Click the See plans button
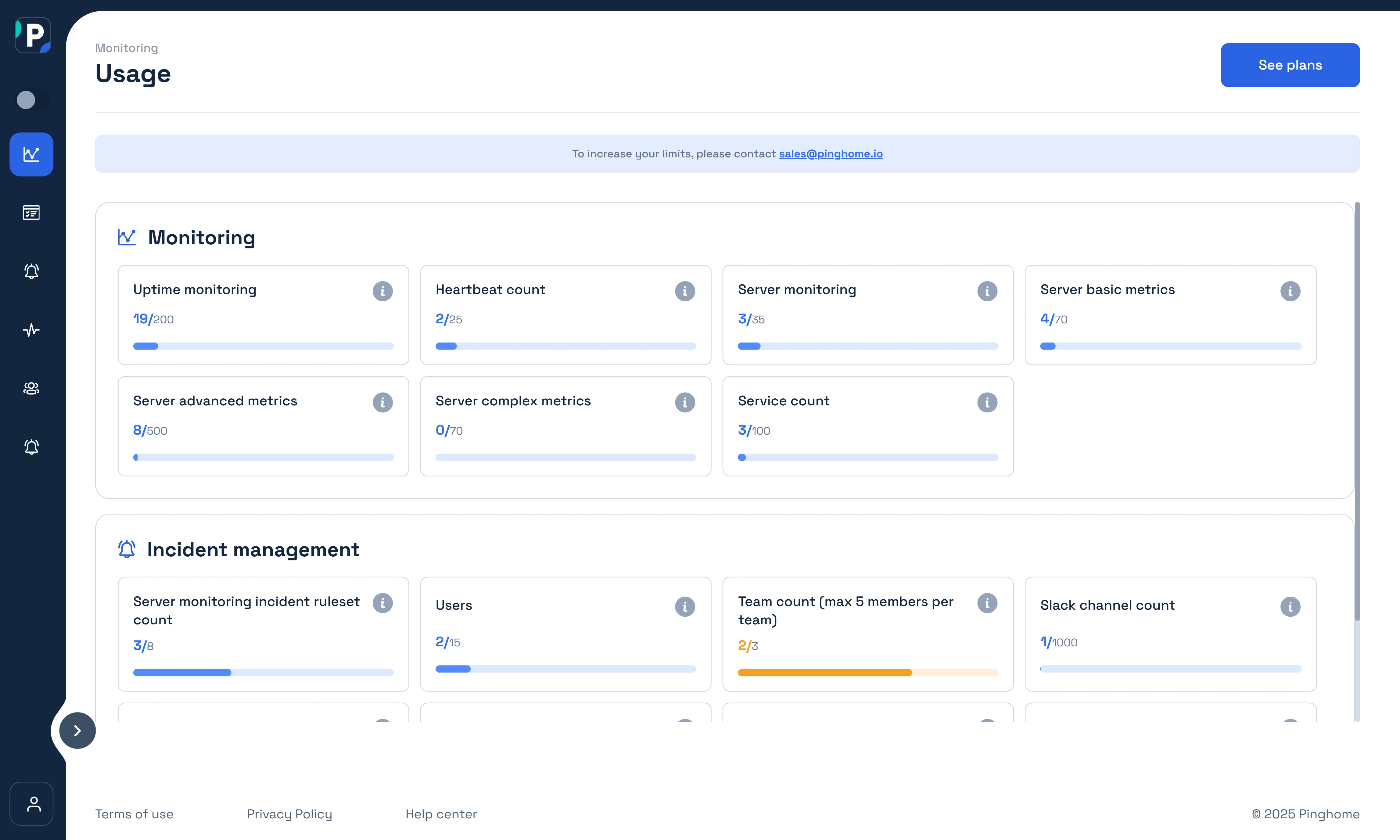The height and width of the screenshot is (840, 1400). (1290, 65)
